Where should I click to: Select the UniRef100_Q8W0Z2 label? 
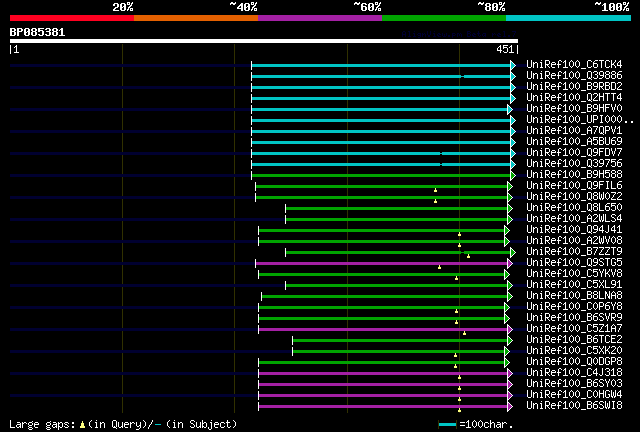click(x=574, y=197)
